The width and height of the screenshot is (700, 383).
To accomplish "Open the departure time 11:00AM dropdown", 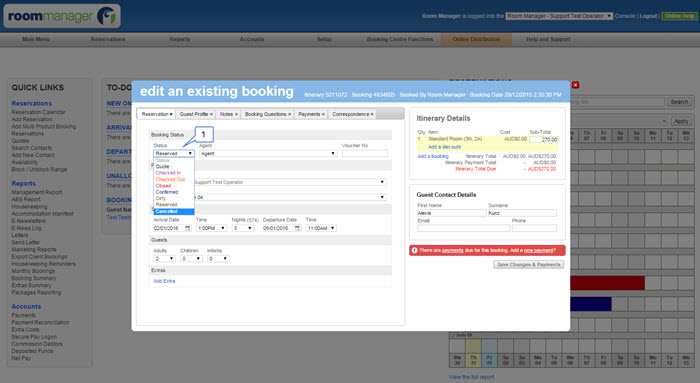I will [x=321, y=228].
